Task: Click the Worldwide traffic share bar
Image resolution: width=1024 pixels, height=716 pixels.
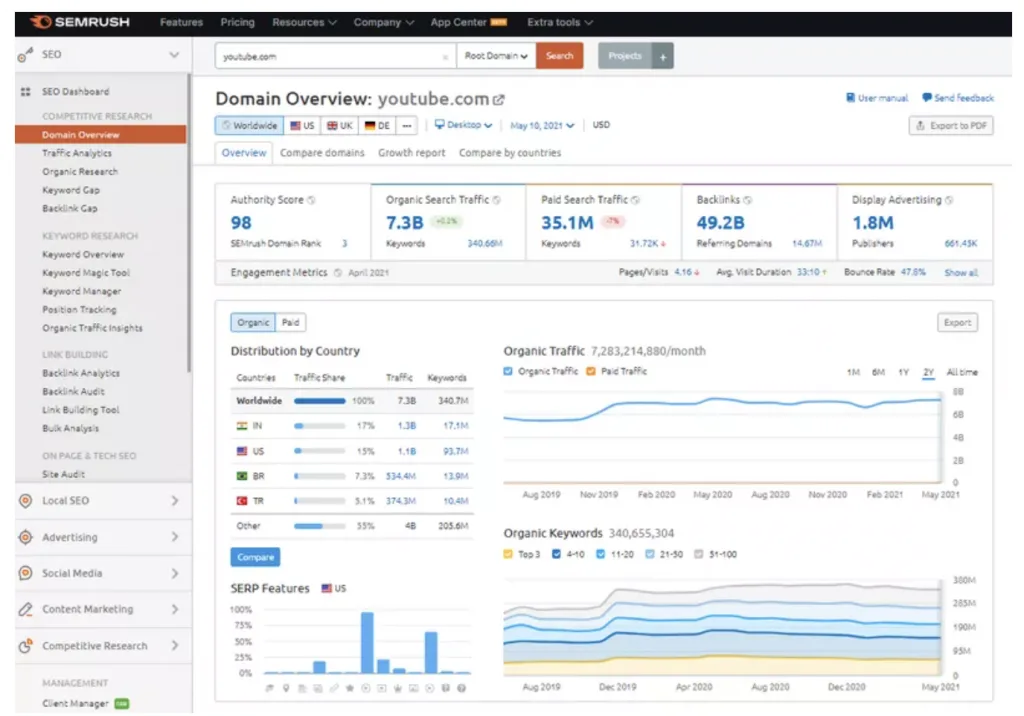Action: click(319, 402)
